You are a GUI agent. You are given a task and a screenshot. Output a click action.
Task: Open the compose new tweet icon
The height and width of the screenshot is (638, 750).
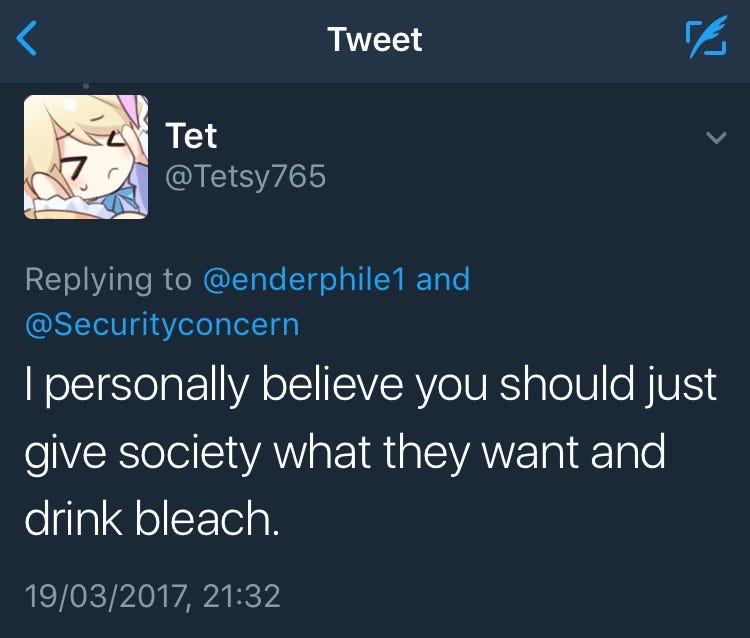click(706, 37)
